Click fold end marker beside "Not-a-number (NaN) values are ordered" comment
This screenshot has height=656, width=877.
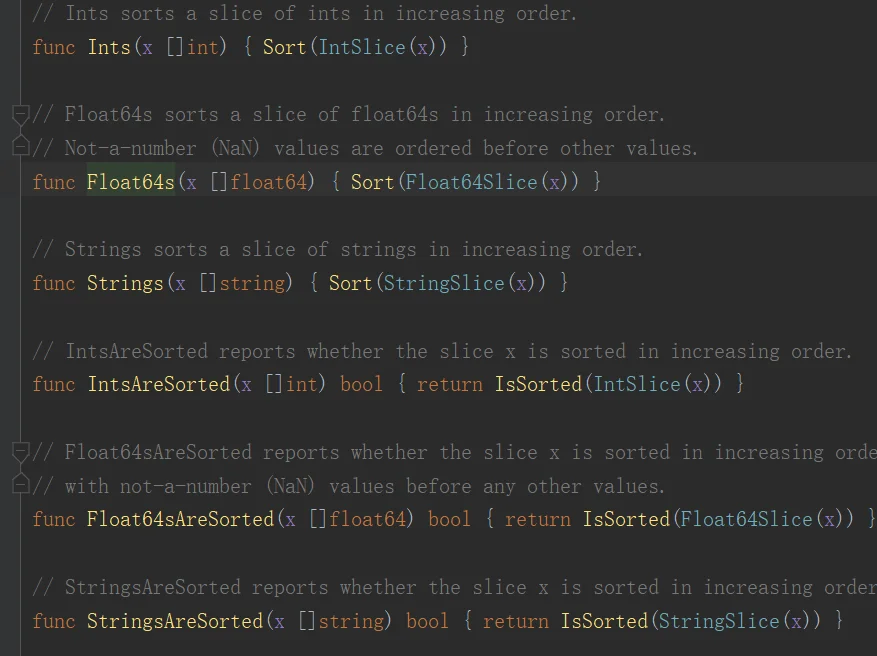point(19,147)
